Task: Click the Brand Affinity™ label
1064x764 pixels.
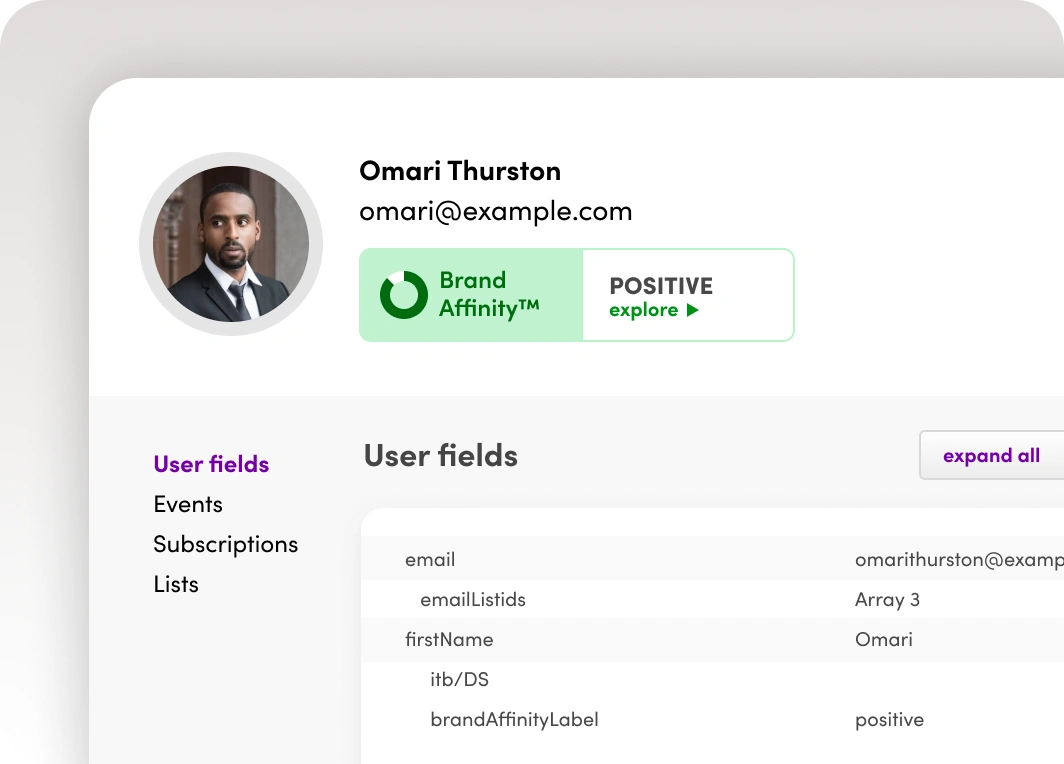Action: point(489,294)
